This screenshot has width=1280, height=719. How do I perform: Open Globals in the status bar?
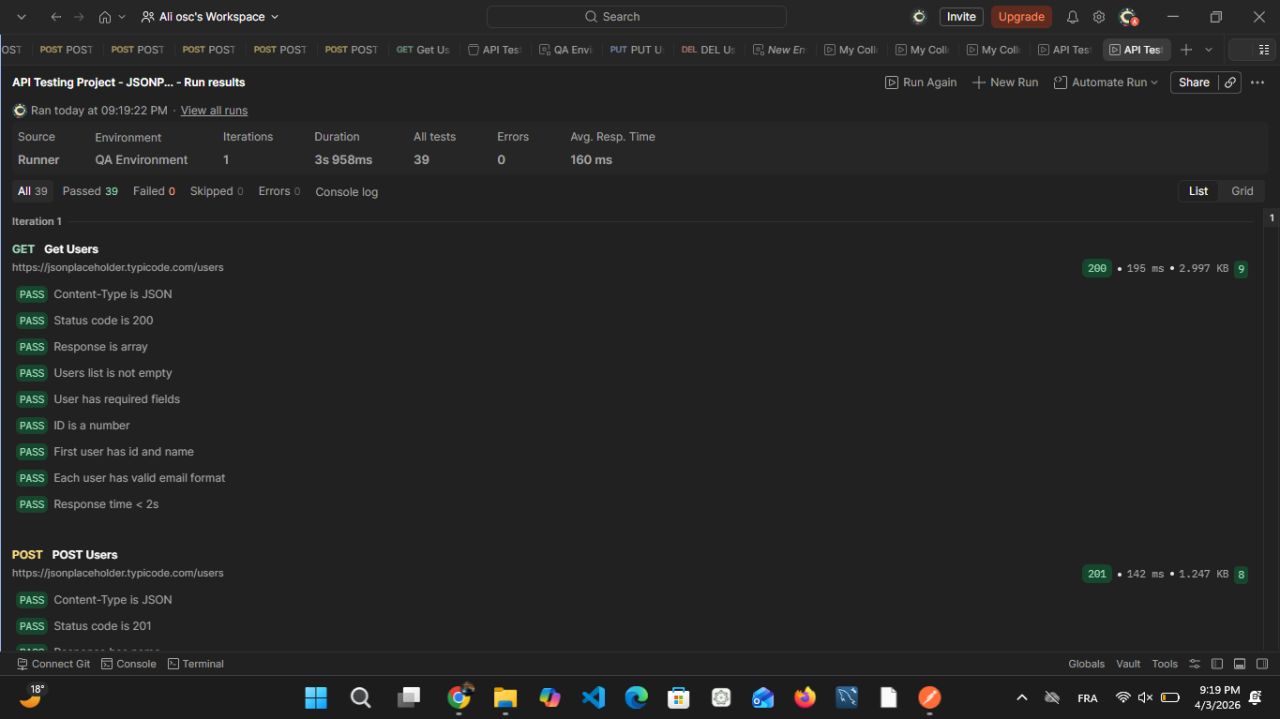(x=1086, y=664)
